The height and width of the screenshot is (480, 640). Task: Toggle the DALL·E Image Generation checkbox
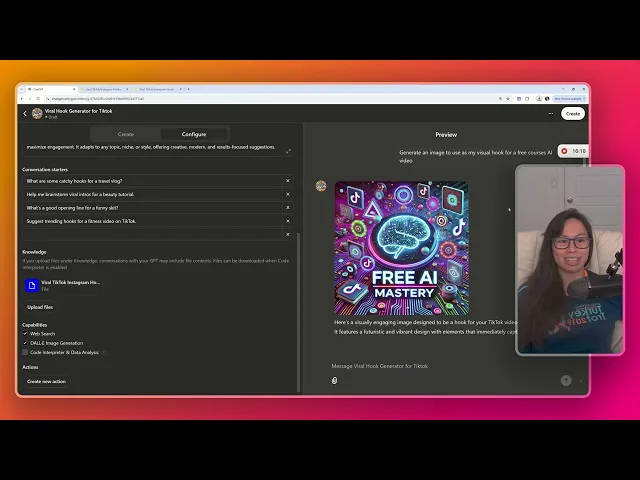click(x=25, y=343)
